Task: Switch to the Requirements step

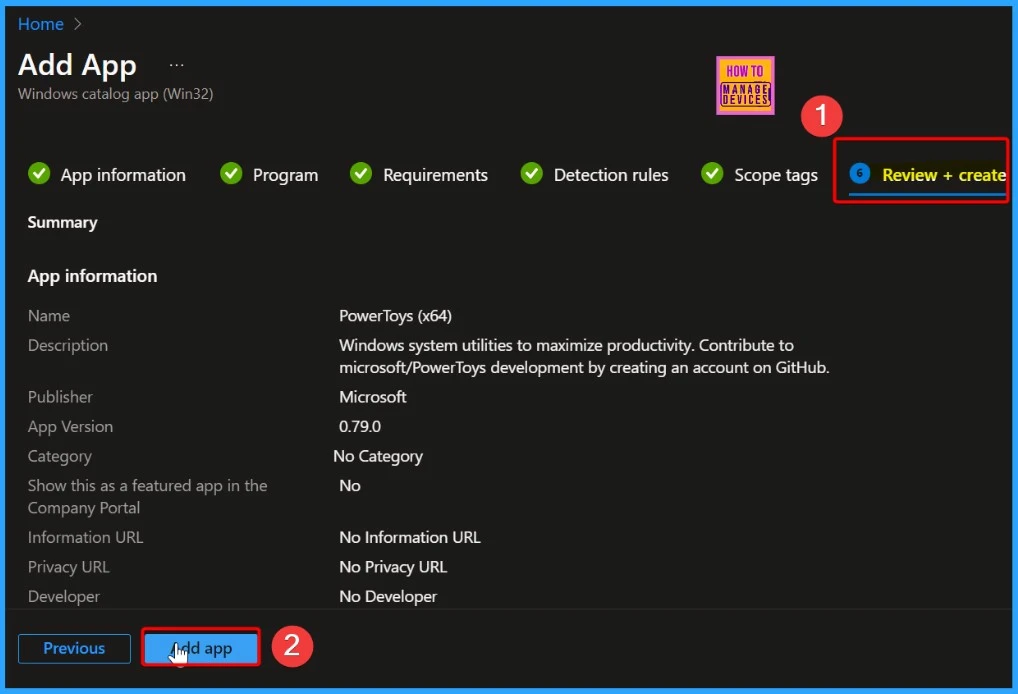Action: pos(435,175)
